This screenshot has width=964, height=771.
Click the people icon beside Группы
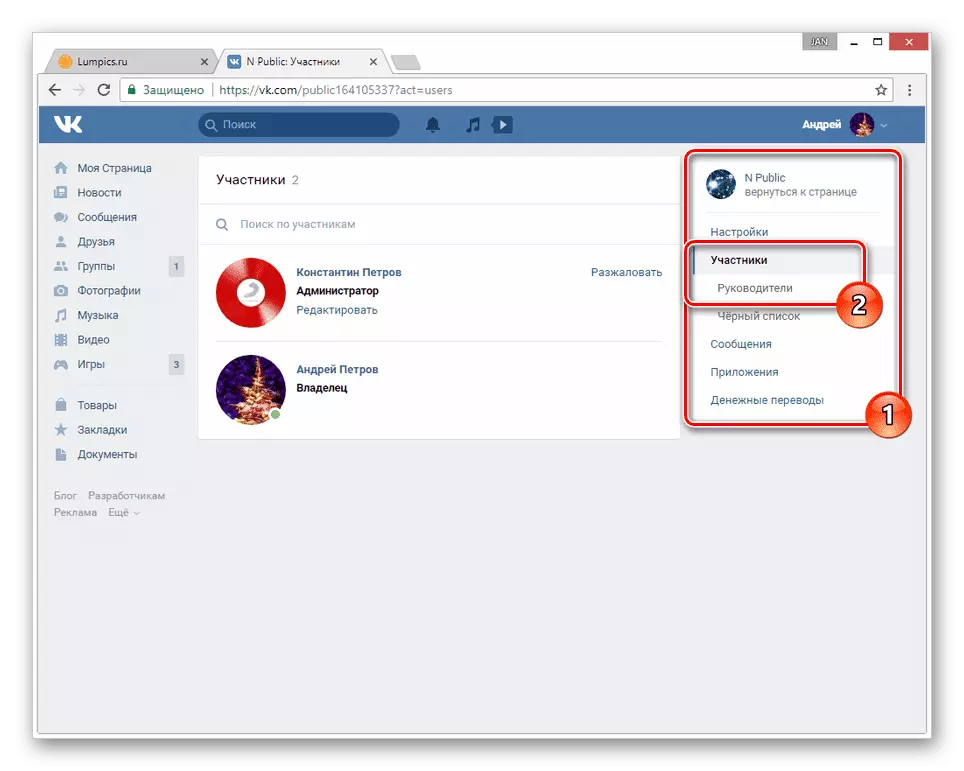click(60, 266)
